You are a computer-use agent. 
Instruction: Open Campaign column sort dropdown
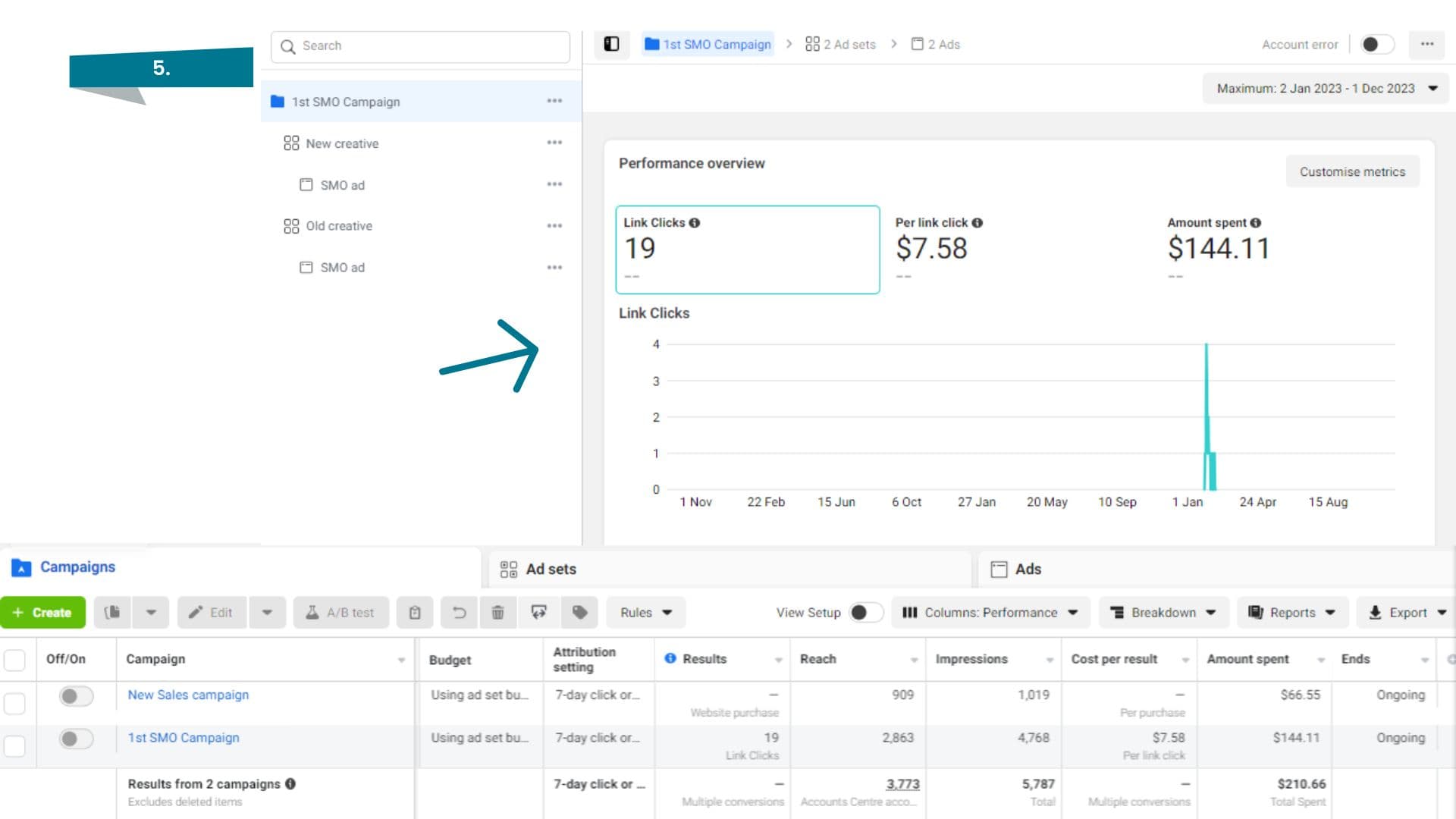[x=401, y=660]
